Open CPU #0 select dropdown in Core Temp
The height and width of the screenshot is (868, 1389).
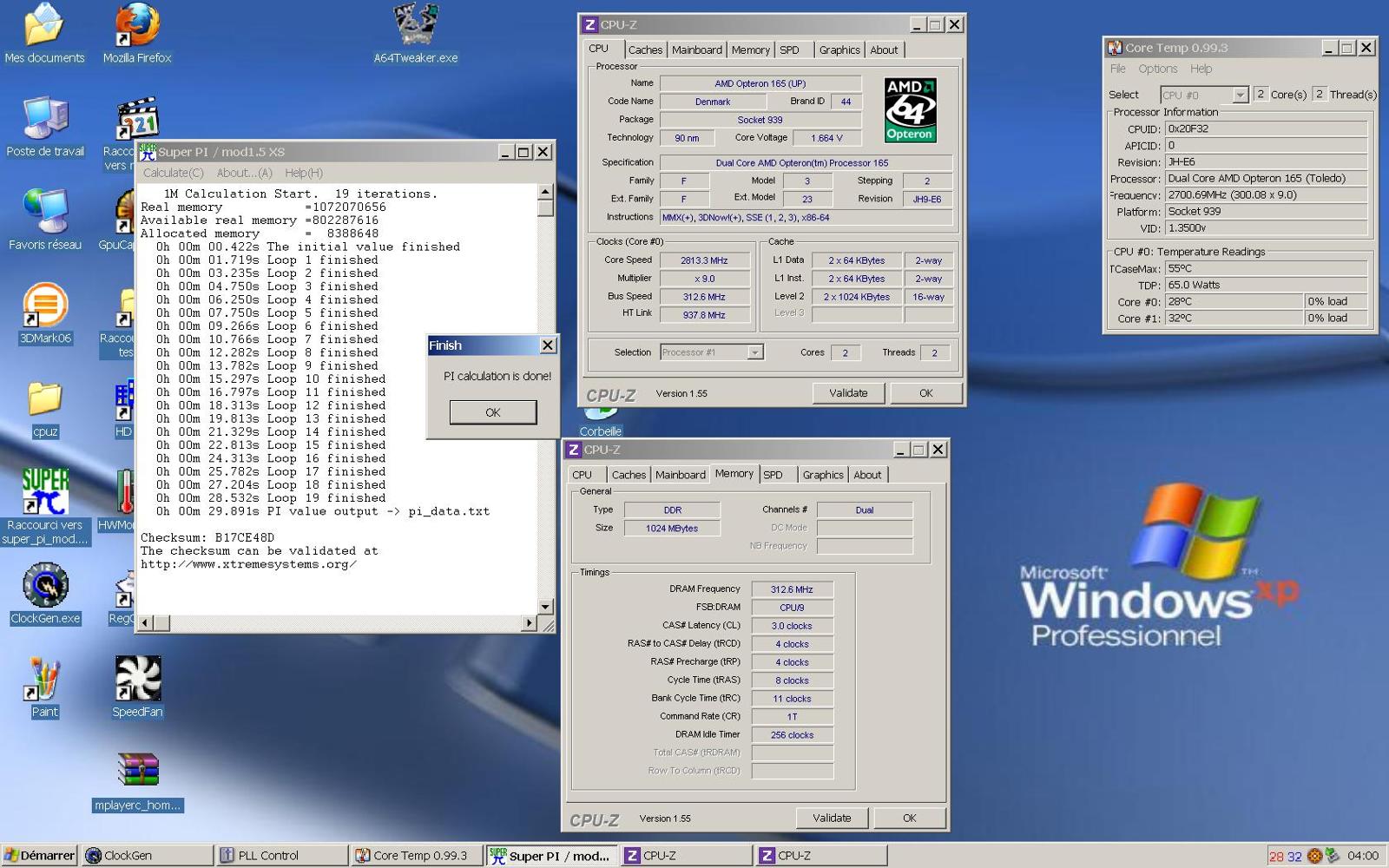pos(1240,95)
